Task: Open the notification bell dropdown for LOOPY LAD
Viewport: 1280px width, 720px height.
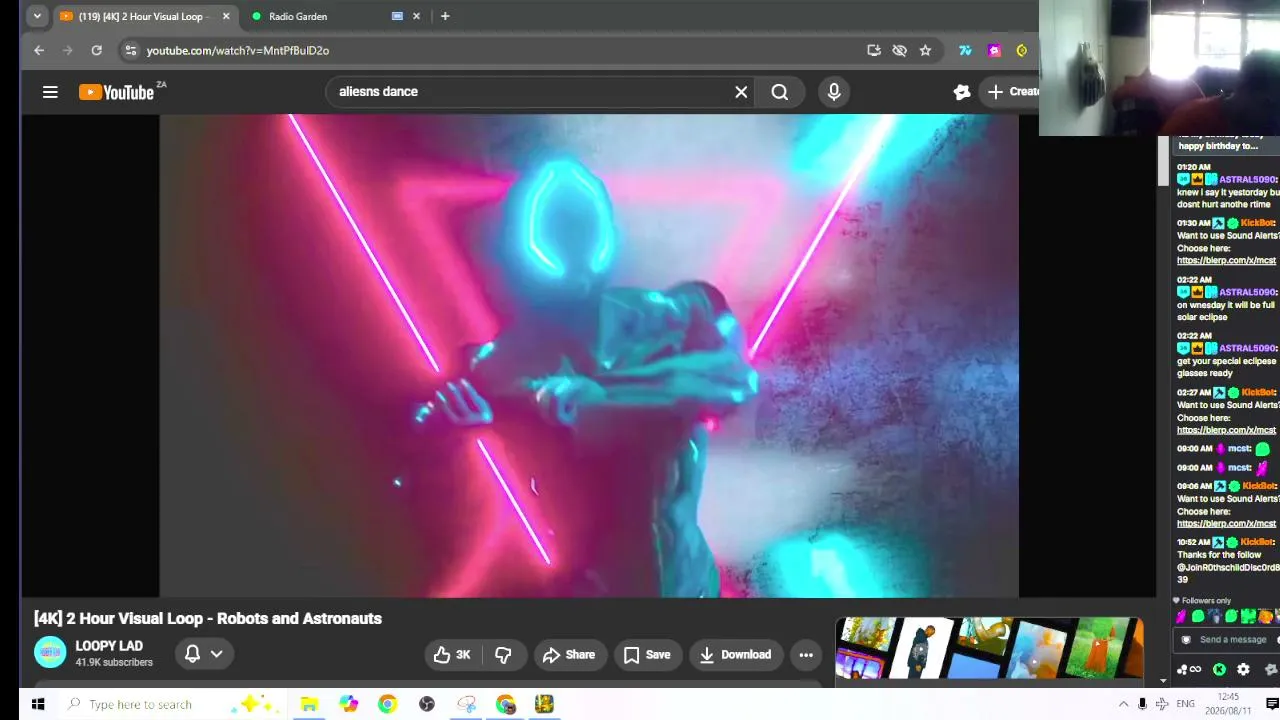Action: point(203,654)
